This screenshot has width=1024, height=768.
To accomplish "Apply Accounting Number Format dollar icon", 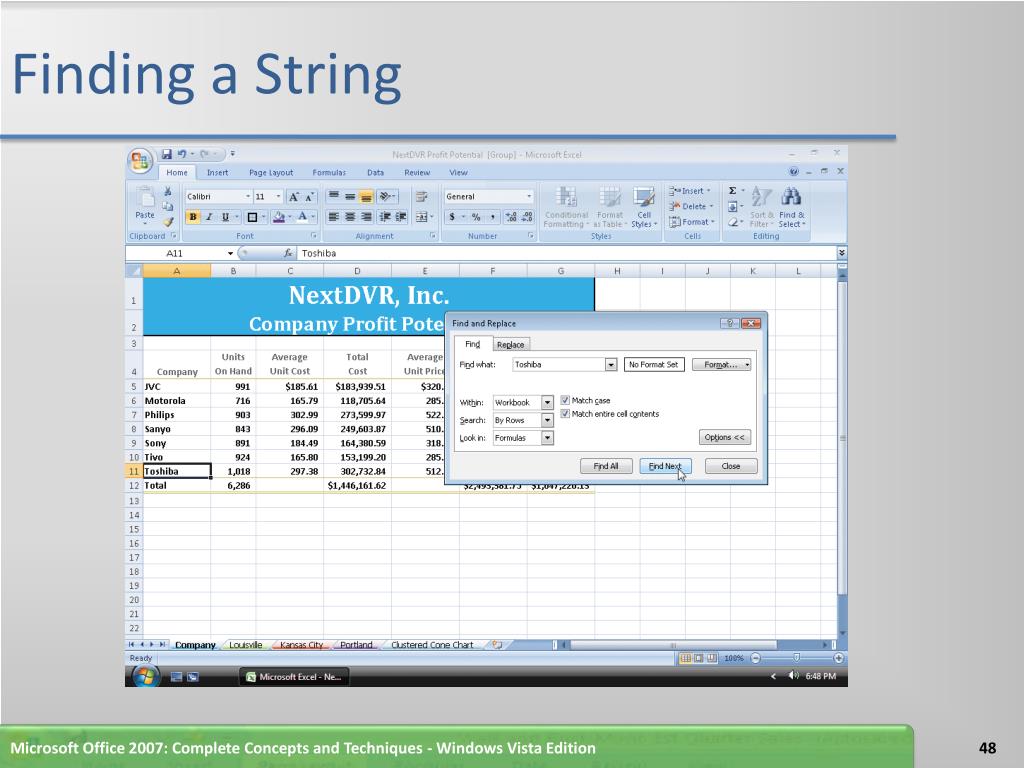I will (452, 217).
